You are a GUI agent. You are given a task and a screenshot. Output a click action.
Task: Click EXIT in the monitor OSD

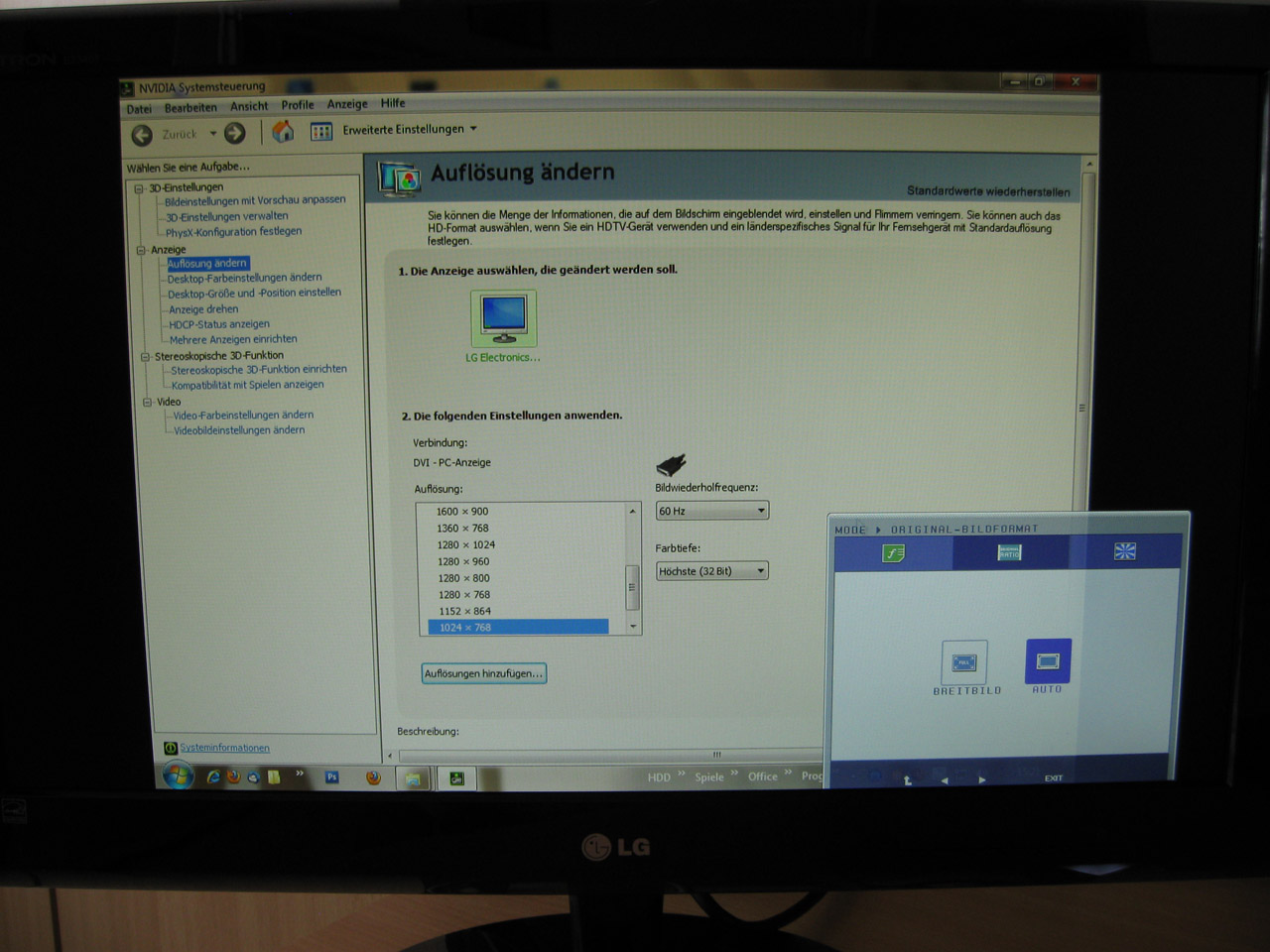(x=1054, y=778)
